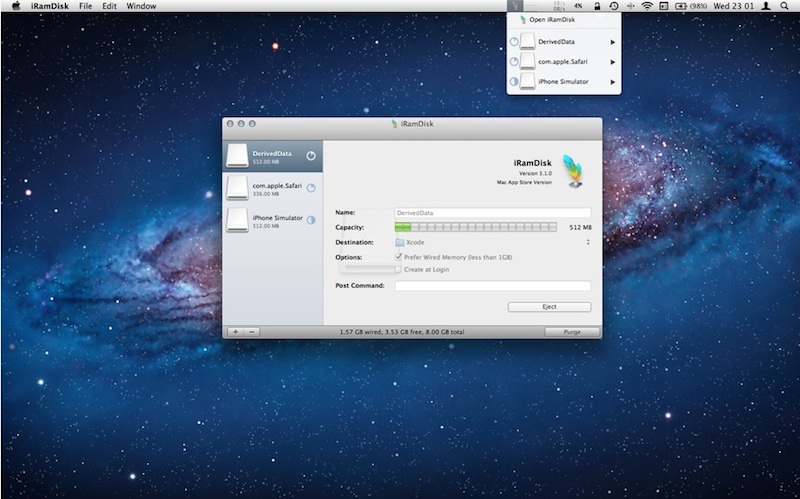The image size is (800, 499).
Task: Click the add RAM disk plus button
Action: pyautogui.click(x=234, y=331)
